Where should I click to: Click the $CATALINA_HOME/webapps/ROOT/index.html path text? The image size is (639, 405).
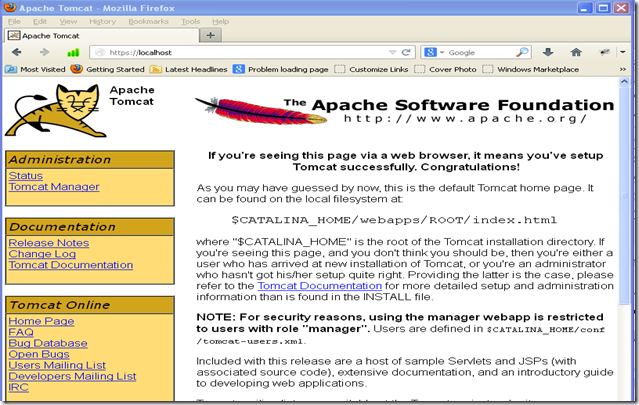pos(394,220)
